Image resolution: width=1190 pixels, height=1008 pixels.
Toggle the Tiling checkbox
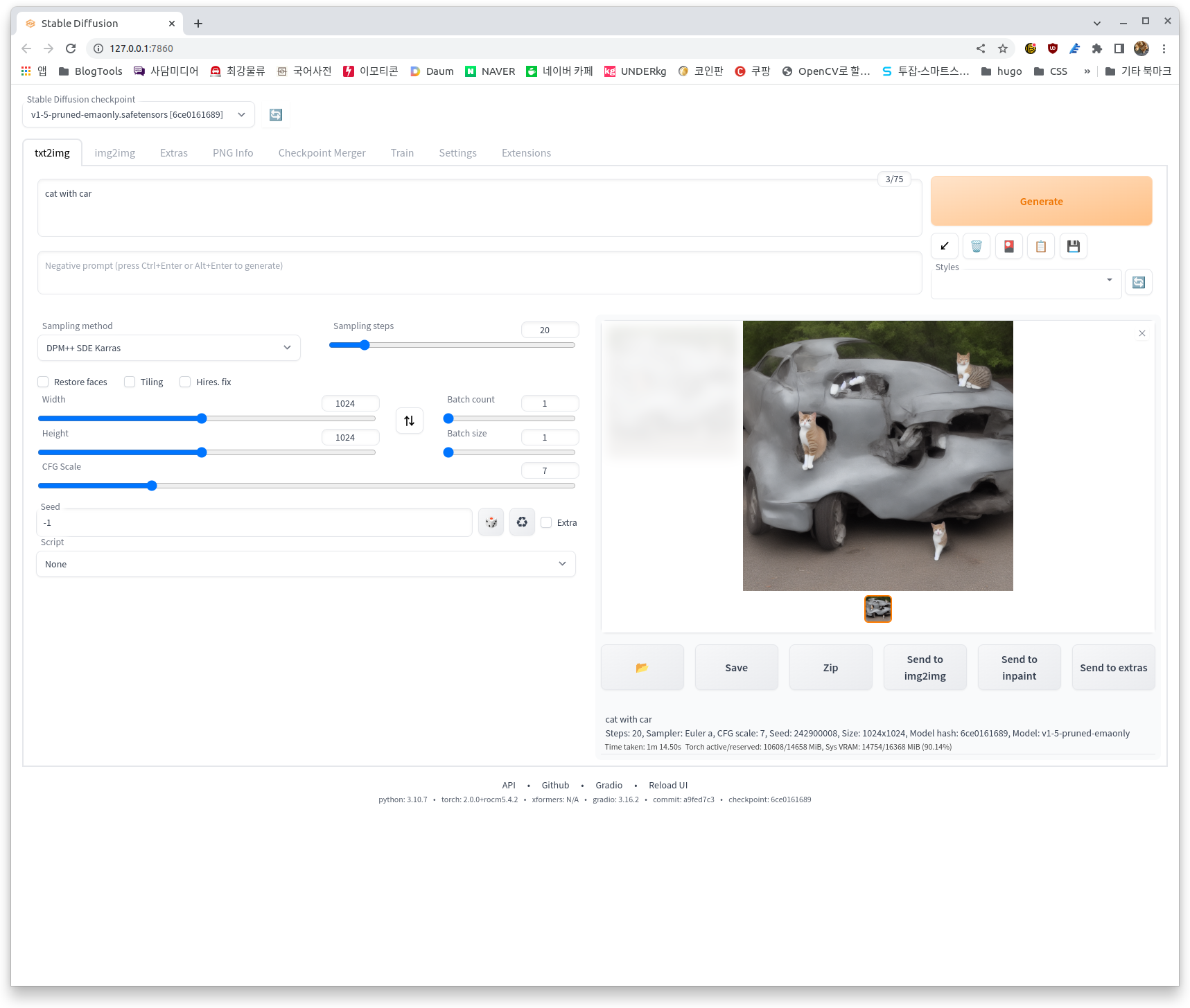[x=130, y=382]
